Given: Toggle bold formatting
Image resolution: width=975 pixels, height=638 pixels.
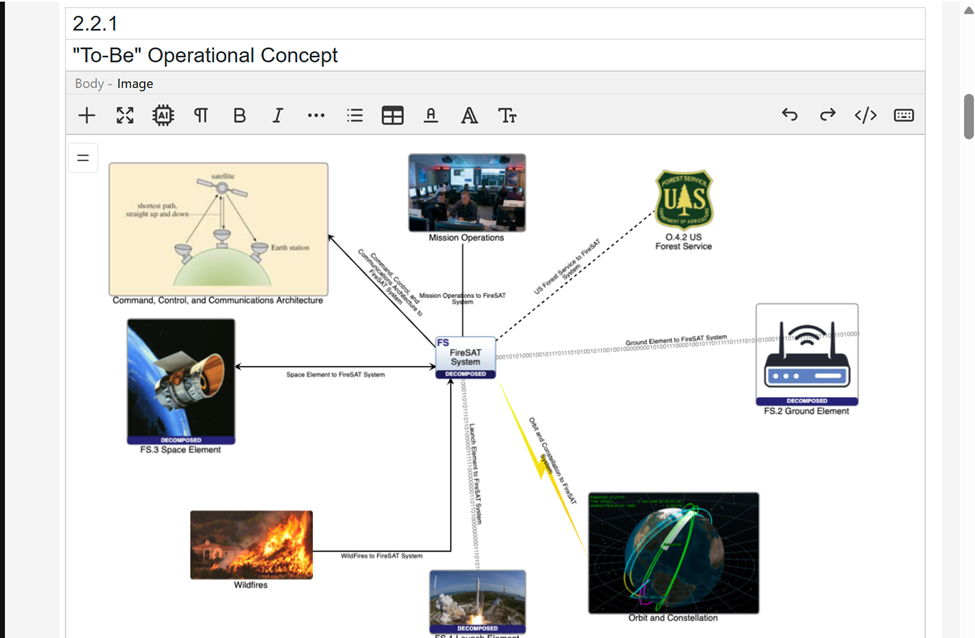Looking at the screenshot, I should [239, 115].
